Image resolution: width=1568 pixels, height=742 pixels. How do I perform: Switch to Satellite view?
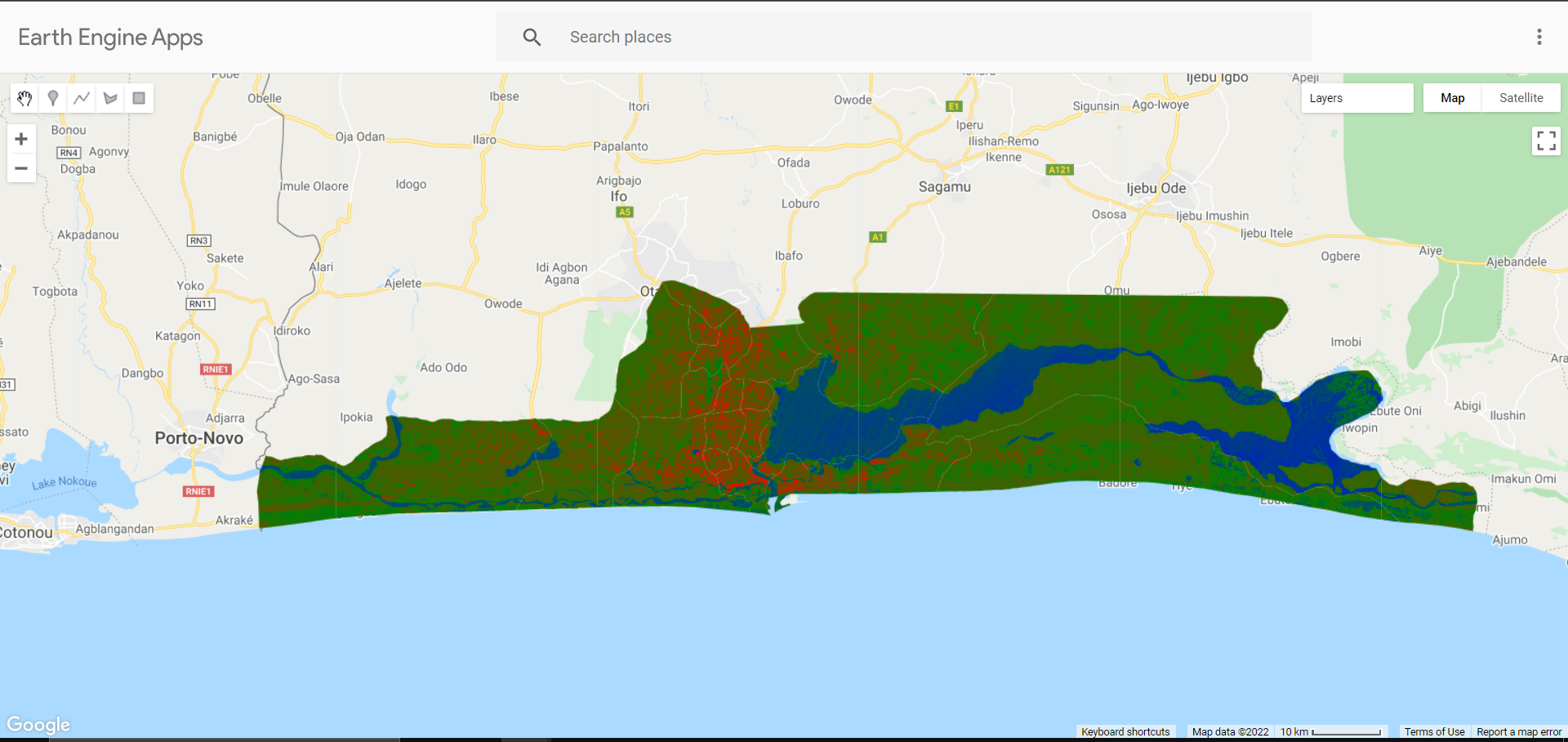[1521, 97]
